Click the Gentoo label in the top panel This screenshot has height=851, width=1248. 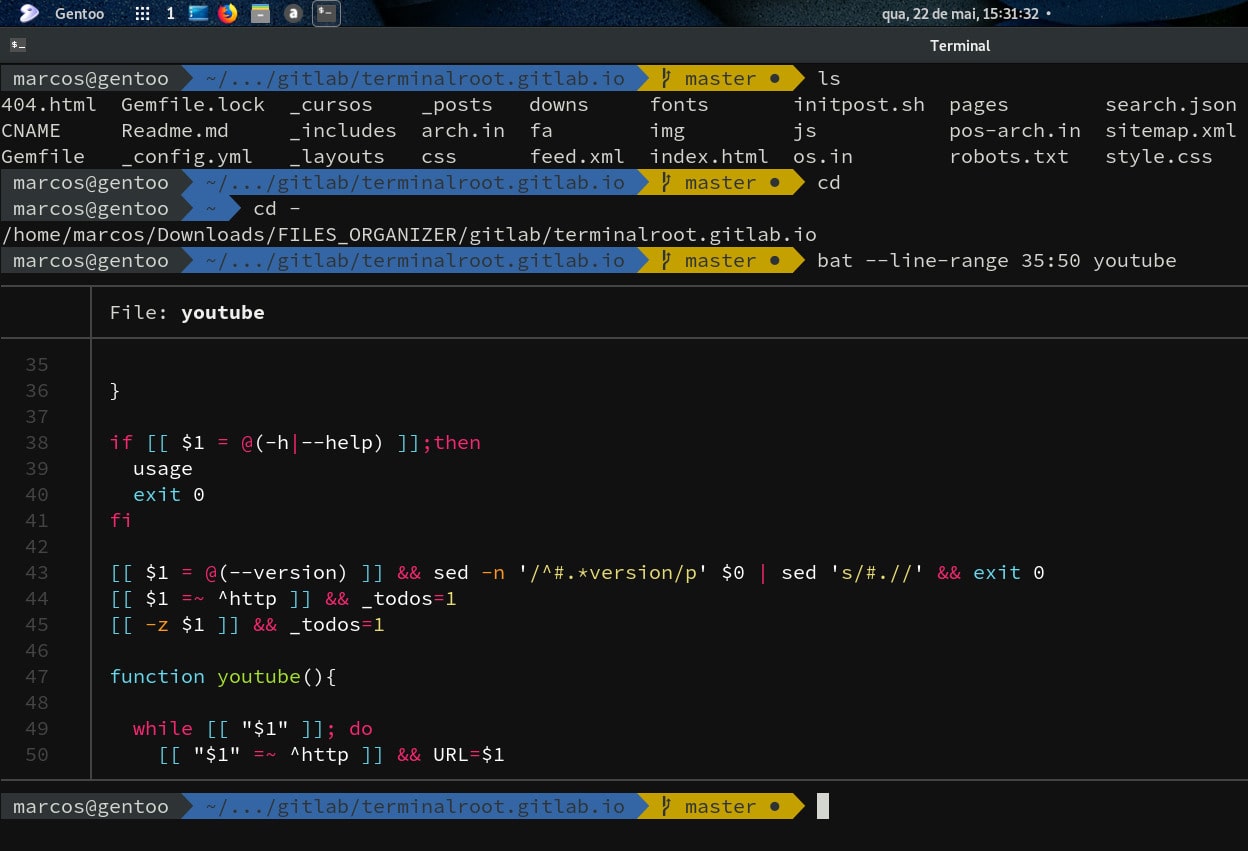(x=80, y=13)
